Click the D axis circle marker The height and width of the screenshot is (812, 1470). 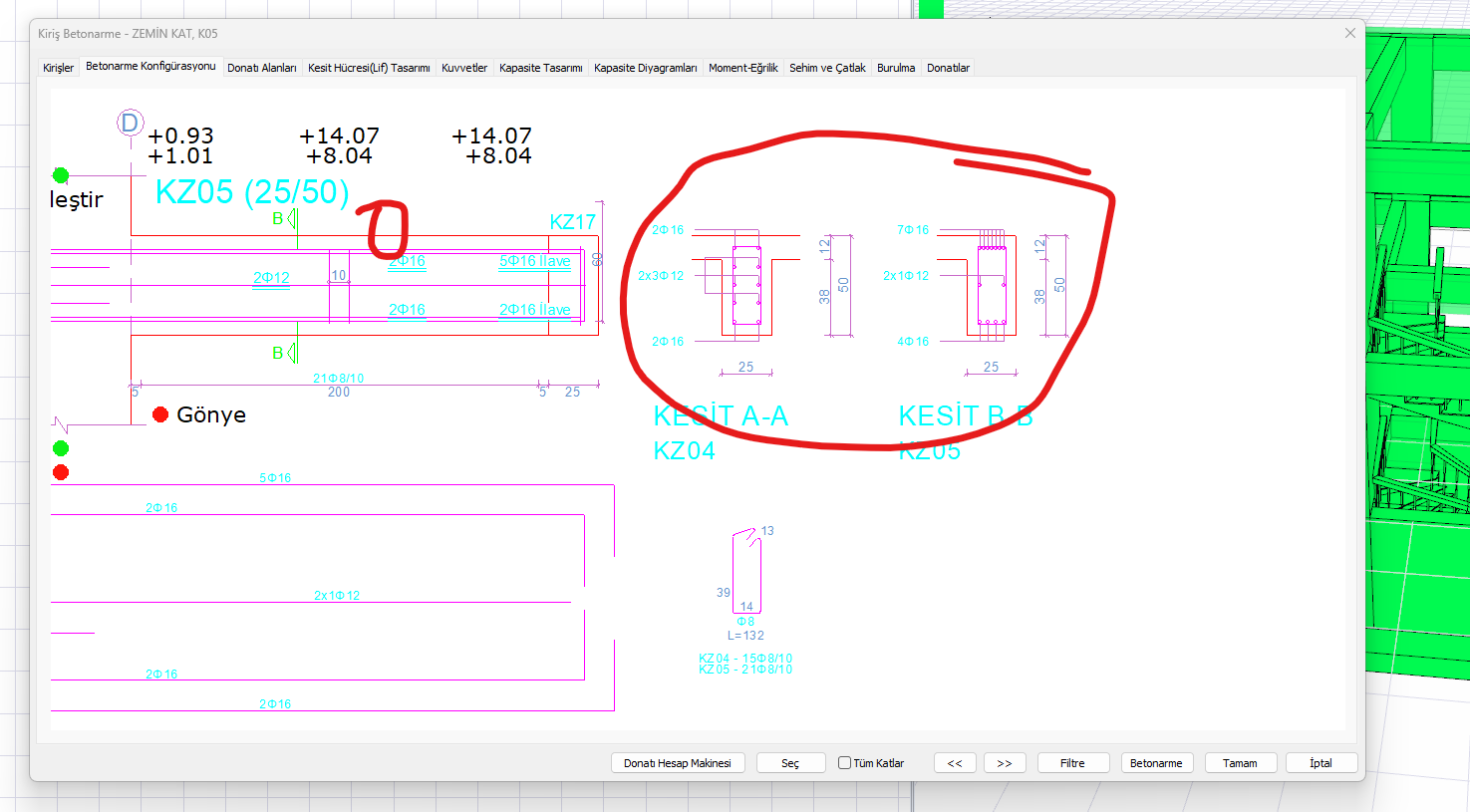click(x=130, y=123)
